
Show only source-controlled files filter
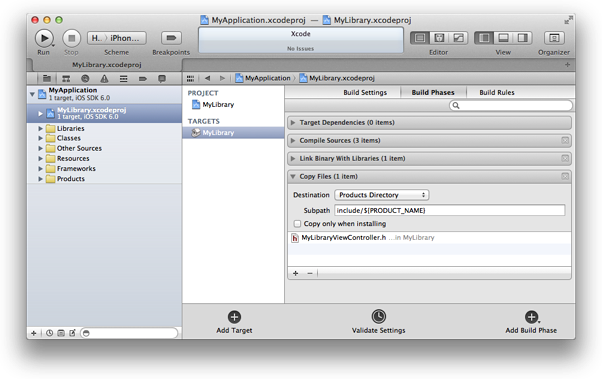tap(61, 333)
